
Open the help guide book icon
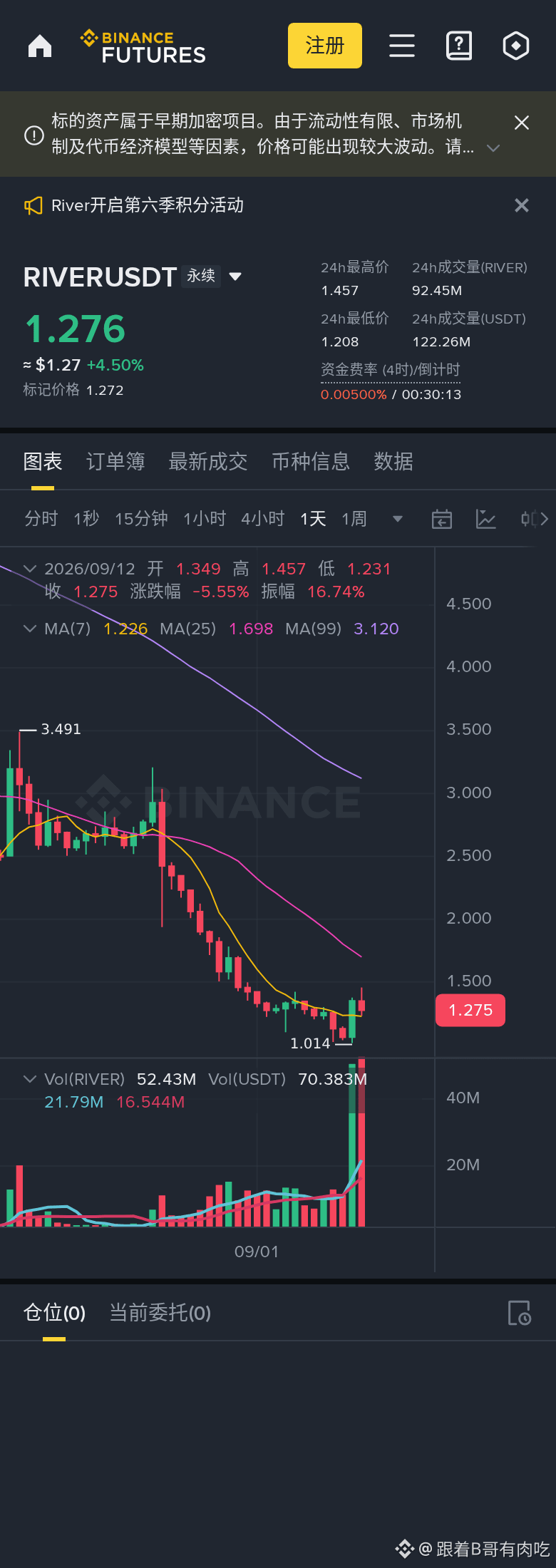tap(459, 46)
